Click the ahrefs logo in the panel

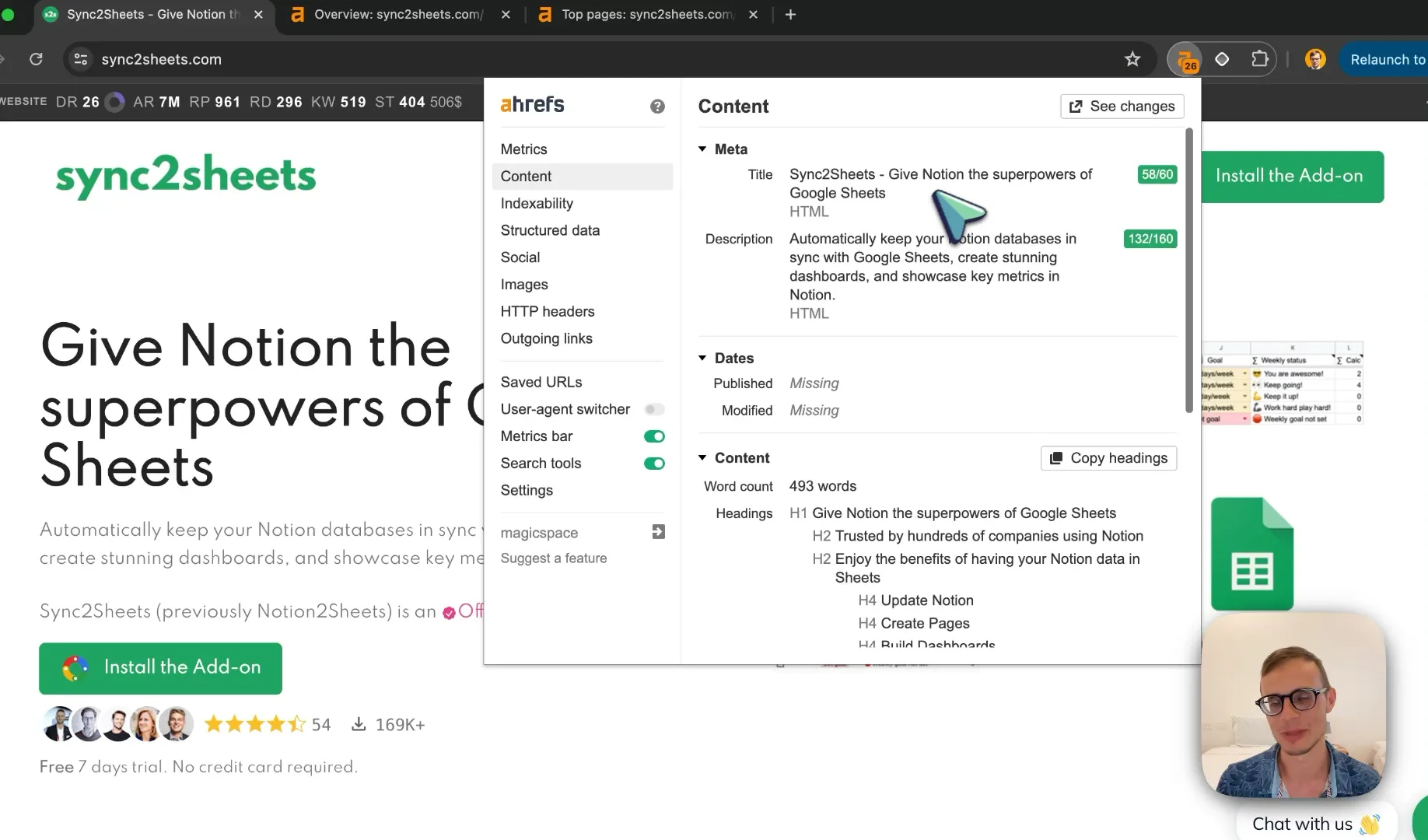pyautogui.click(x=532, y=104)
